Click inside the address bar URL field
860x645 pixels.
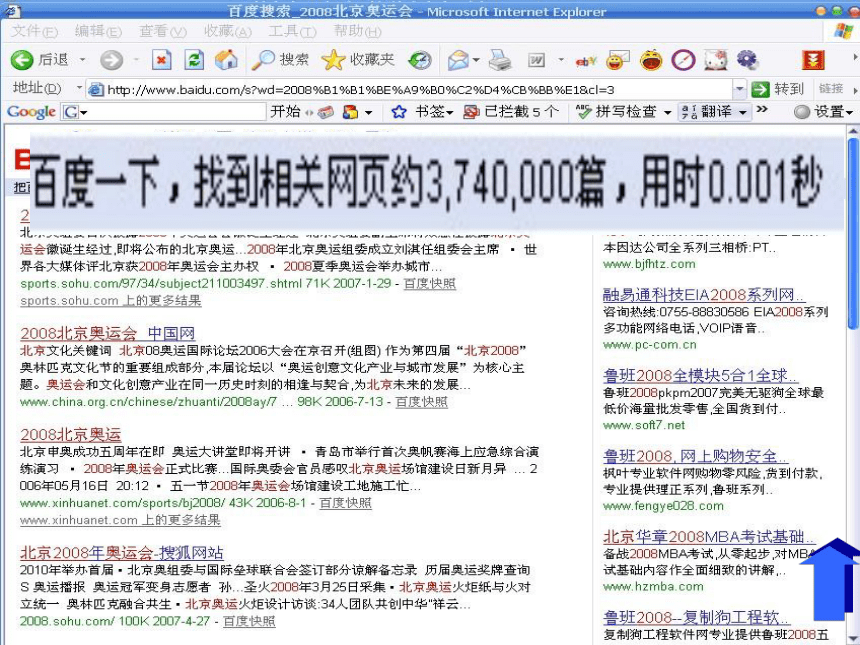coord(410,89)
